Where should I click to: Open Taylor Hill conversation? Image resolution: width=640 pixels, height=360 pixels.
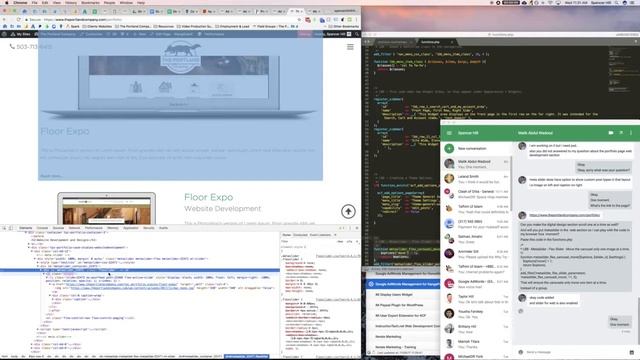(x=476, y=299)
